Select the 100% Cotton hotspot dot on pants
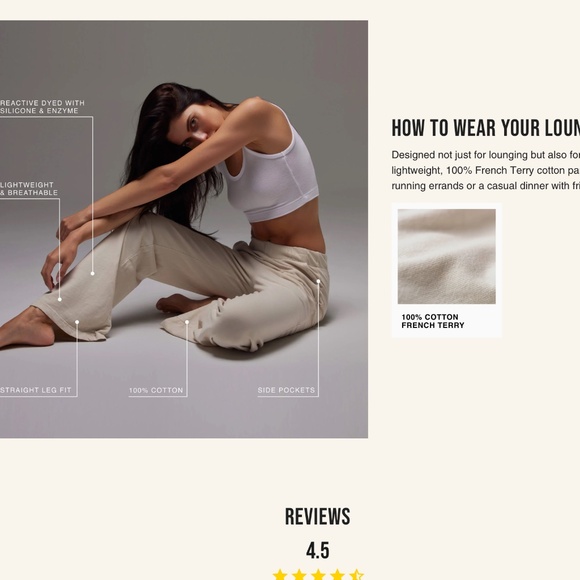 click(x=187, y=322)
